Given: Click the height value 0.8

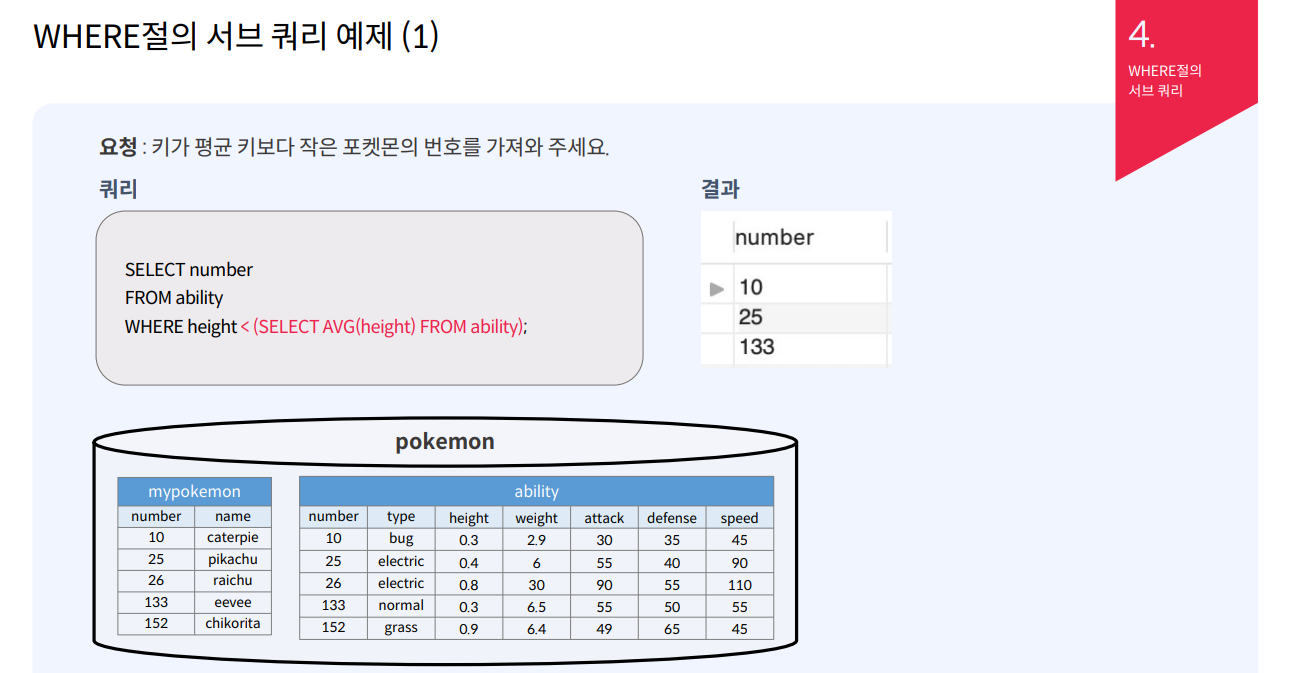Looking at the screenshot, I should click(x=469, y=584).
